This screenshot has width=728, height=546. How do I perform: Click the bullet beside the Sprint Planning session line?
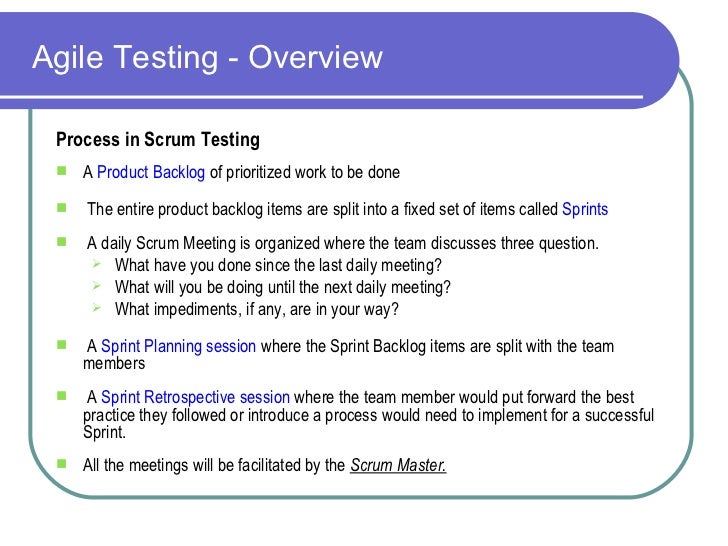pyautogui.click(x=61, y=346)
